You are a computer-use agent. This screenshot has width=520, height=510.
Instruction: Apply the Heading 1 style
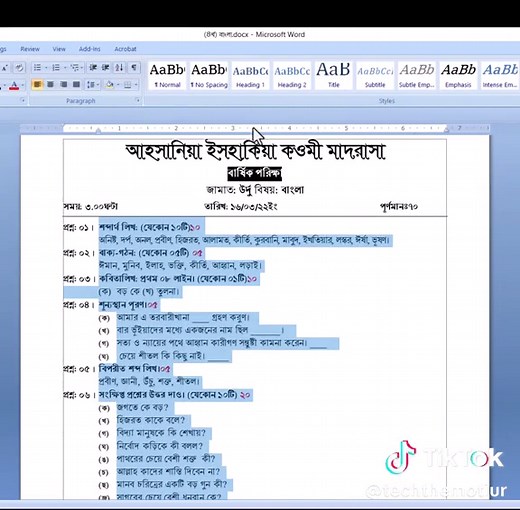click(x=250, y=76)
